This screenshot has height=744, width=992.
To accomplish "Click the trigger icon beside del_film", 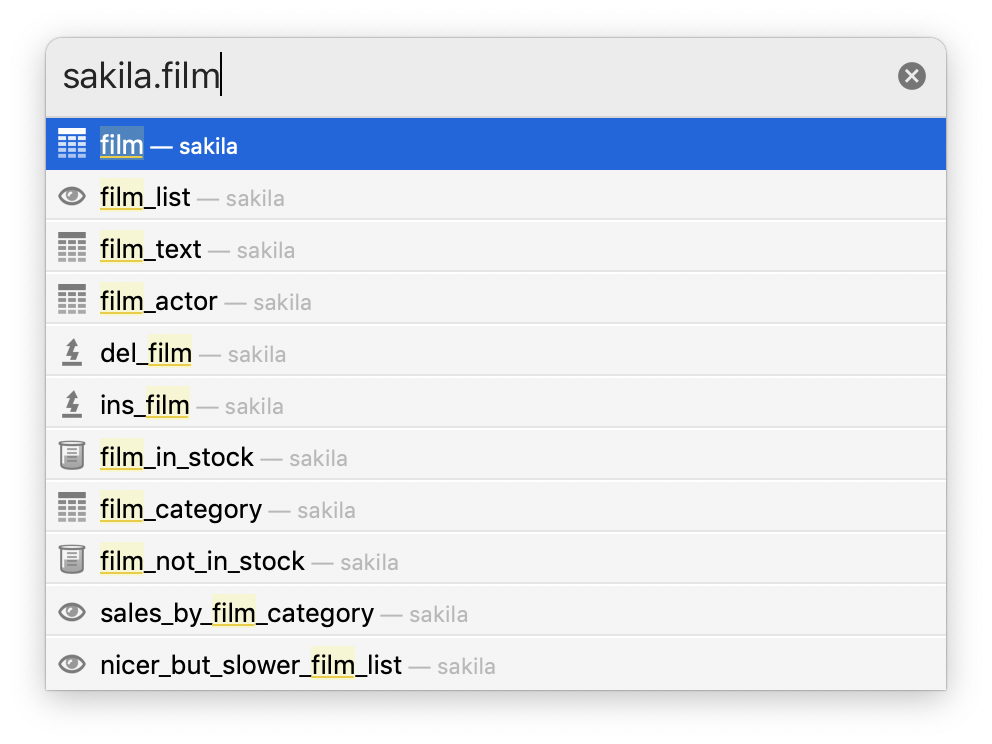I will pos(72,352).
